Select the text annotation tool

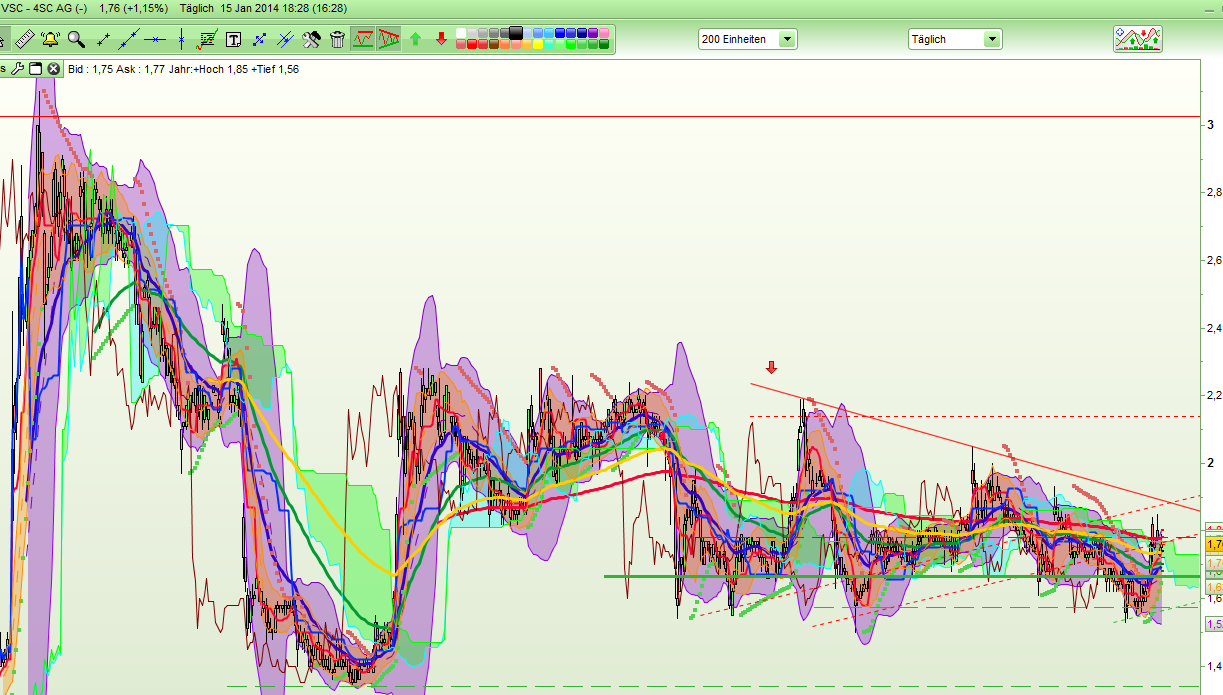click(233, 40)
